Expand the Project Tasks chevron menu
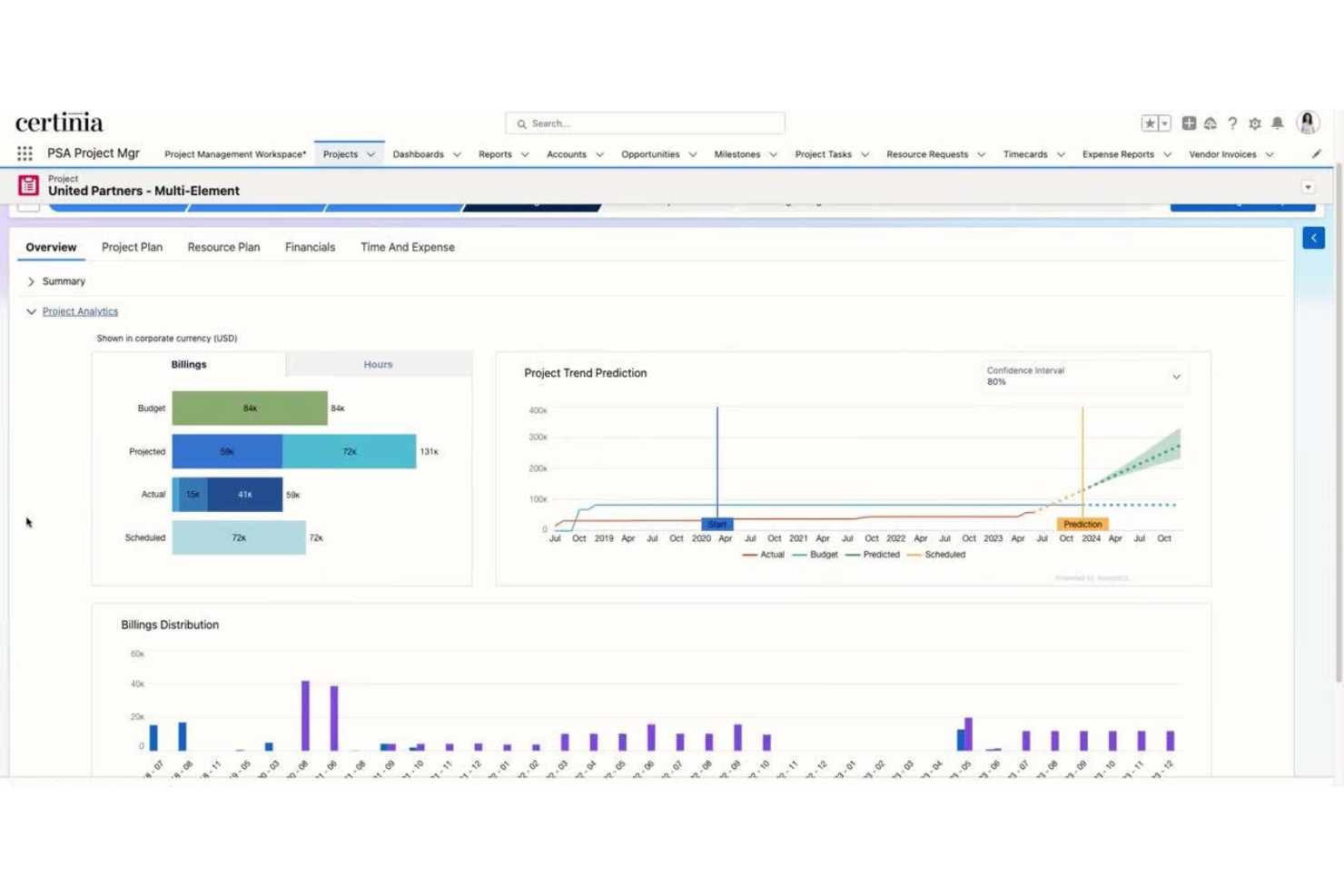 click(865, 154)
